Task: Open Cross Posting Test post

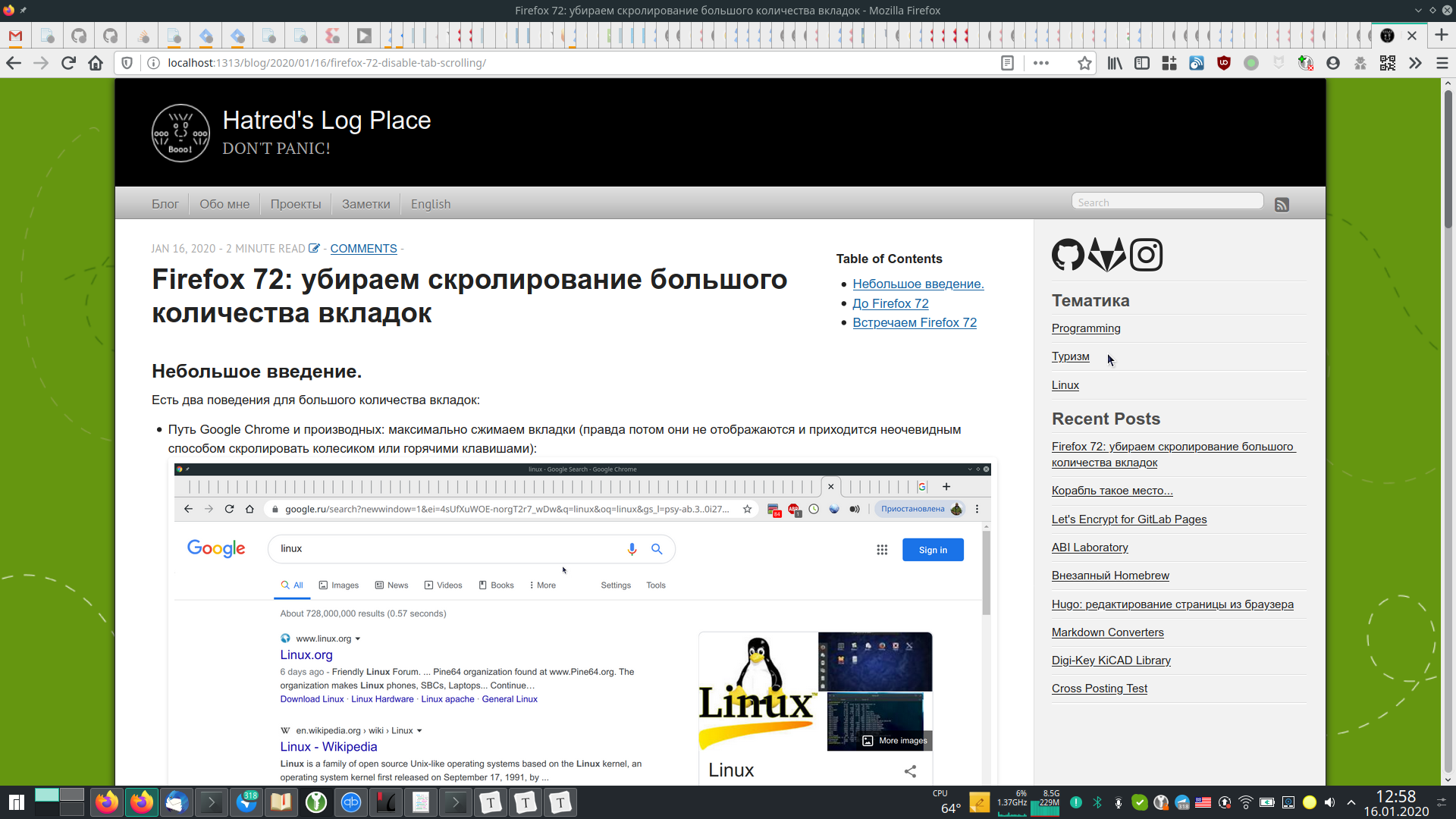Action: coord(1100,689)
